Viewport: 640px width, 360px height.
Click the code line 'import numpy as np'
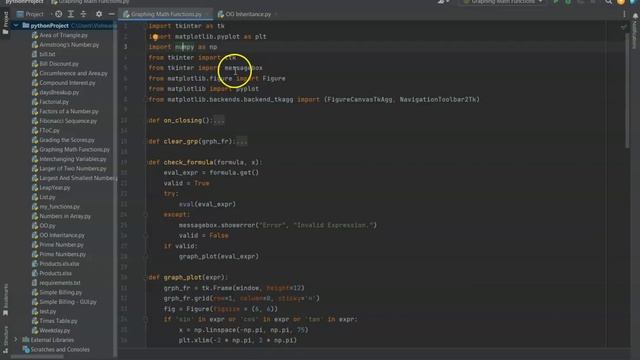[x=182, y=47]
